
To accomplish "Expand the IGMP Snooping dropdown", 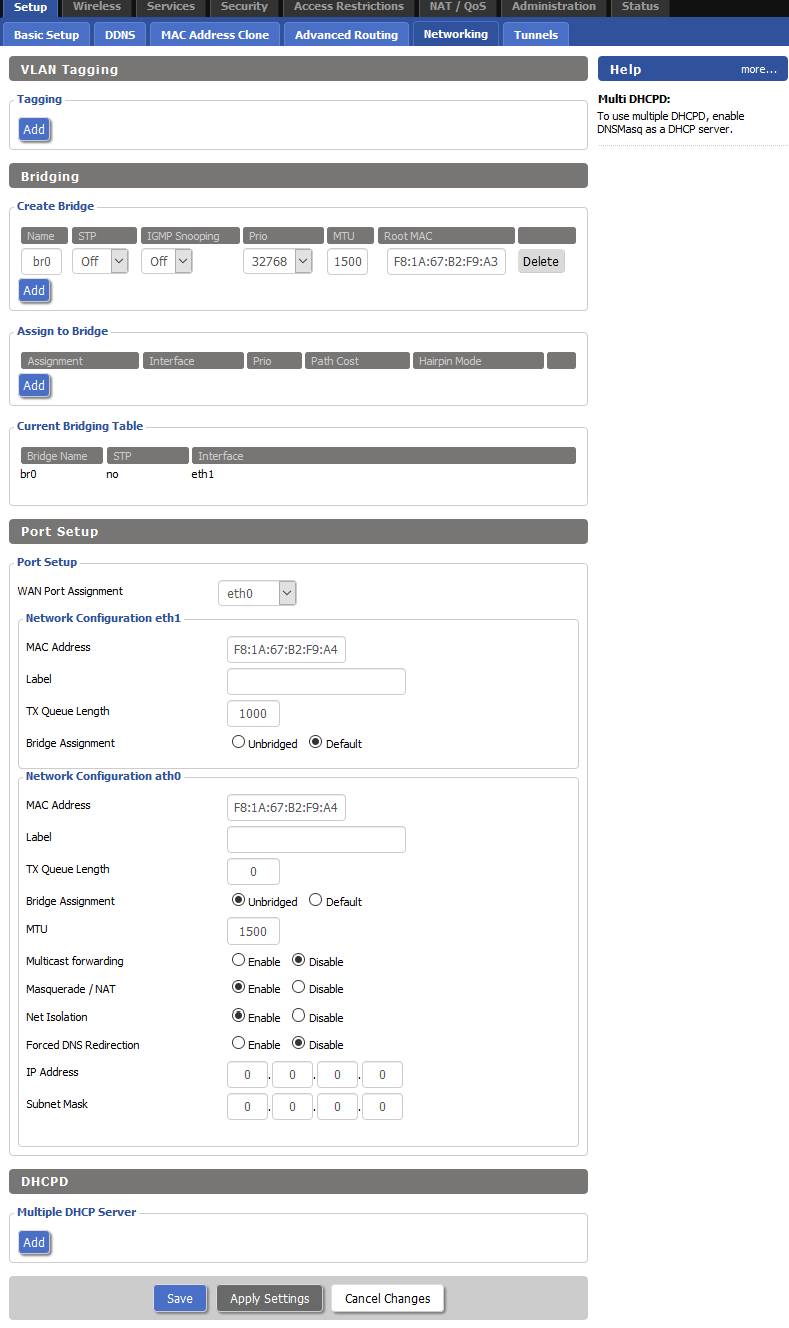I will pos(166,261).
